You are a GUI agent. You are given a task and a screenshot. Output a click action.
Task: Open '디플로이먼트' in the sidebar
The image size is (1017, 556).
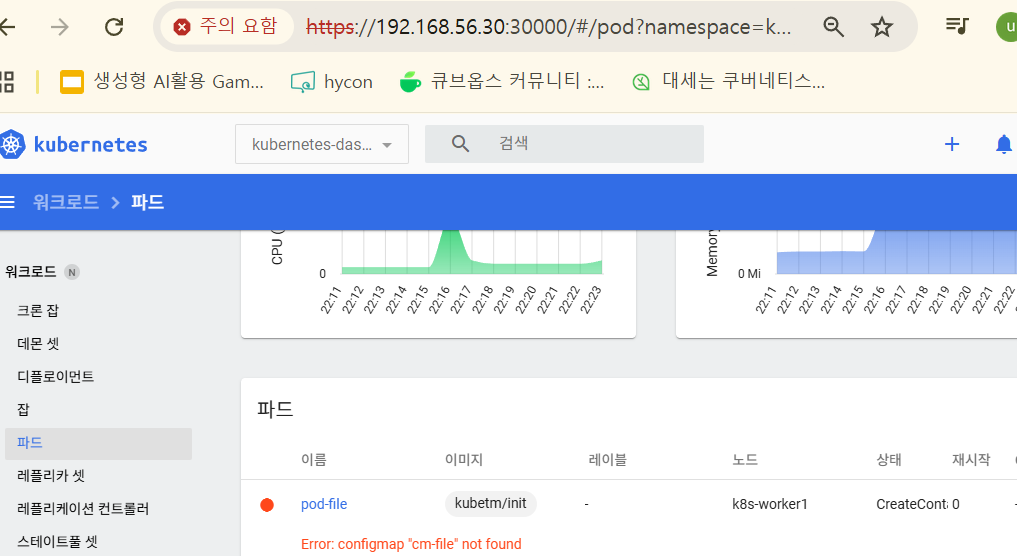point(56,377)
